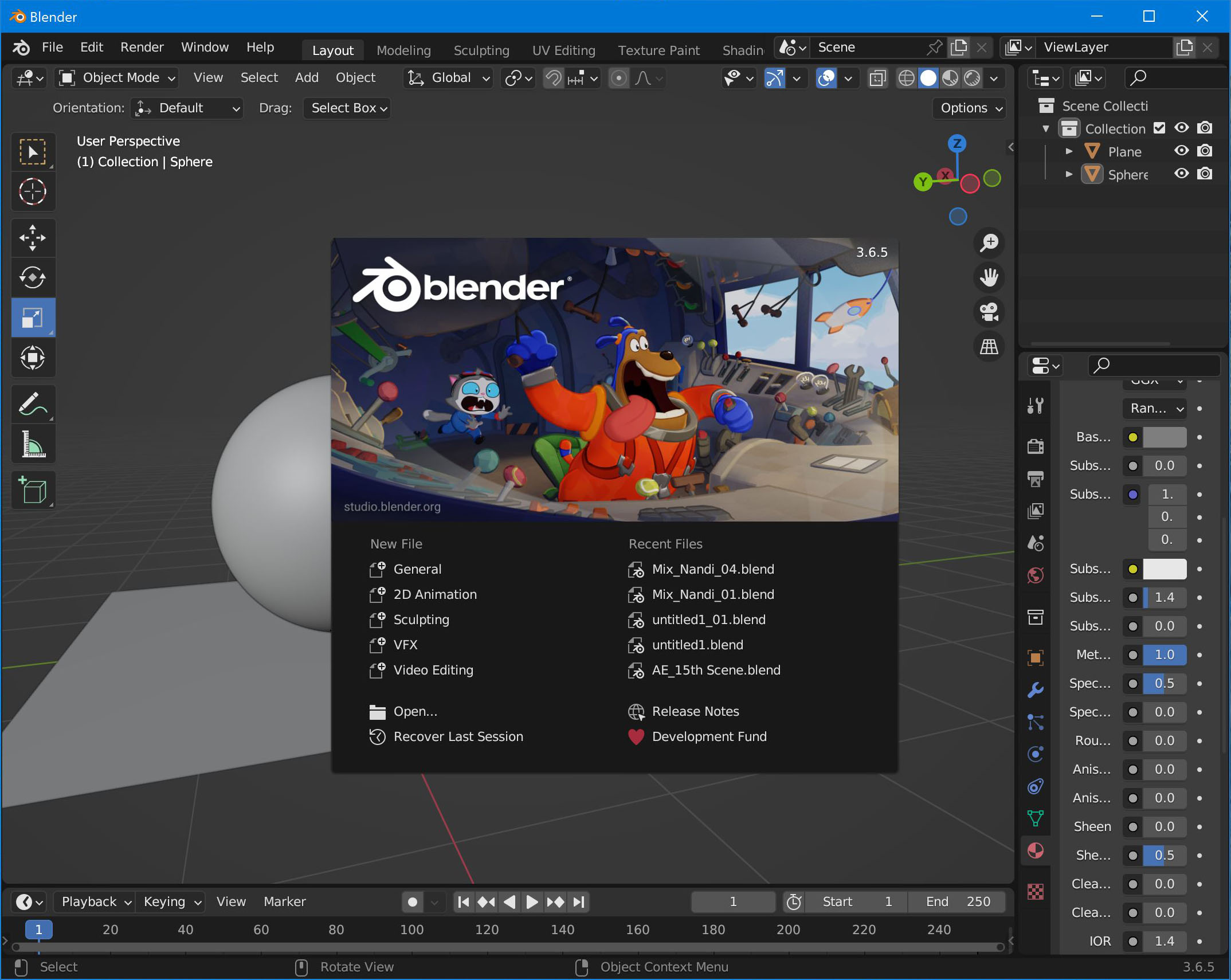
Task: Hide the Sphere object in outliner
Action: (x=1182, y=174)
